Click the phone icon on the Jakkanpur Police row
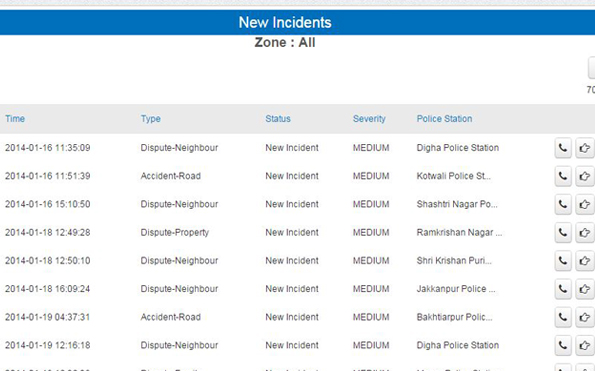Screen dimensions: 595x371 pyautogui.click(x=563, y=289)
